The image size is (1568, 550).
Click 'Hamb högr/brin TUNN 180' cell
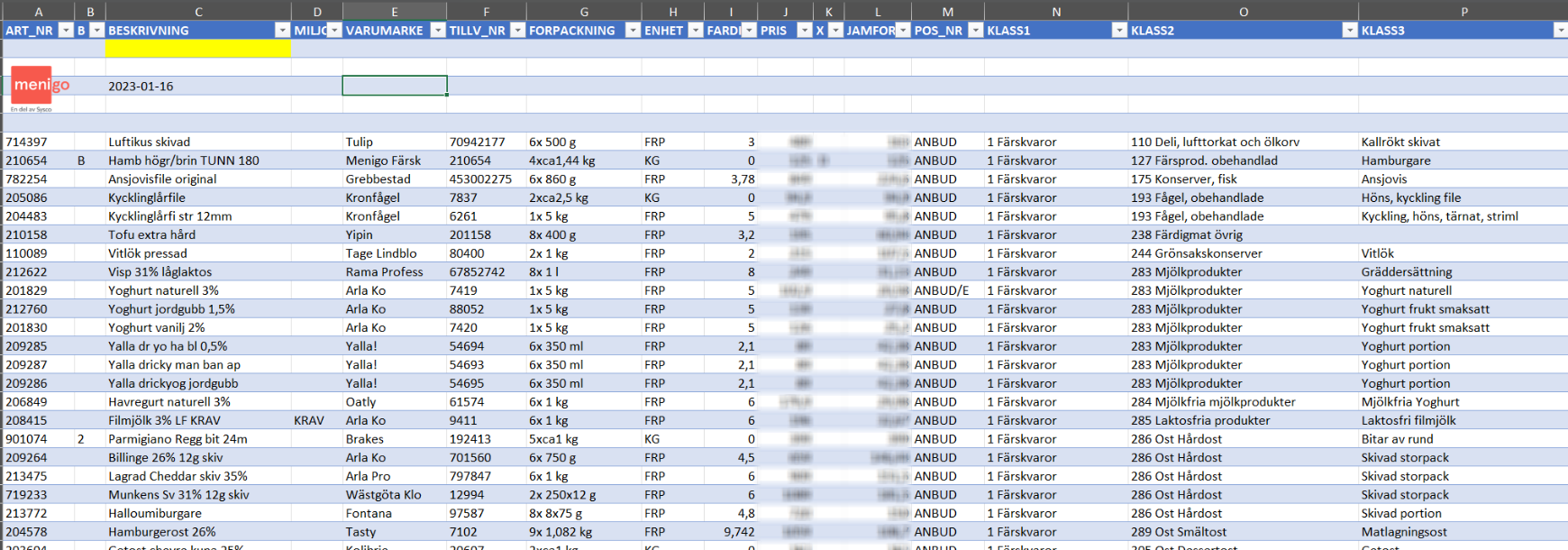[x=198, y=160]
